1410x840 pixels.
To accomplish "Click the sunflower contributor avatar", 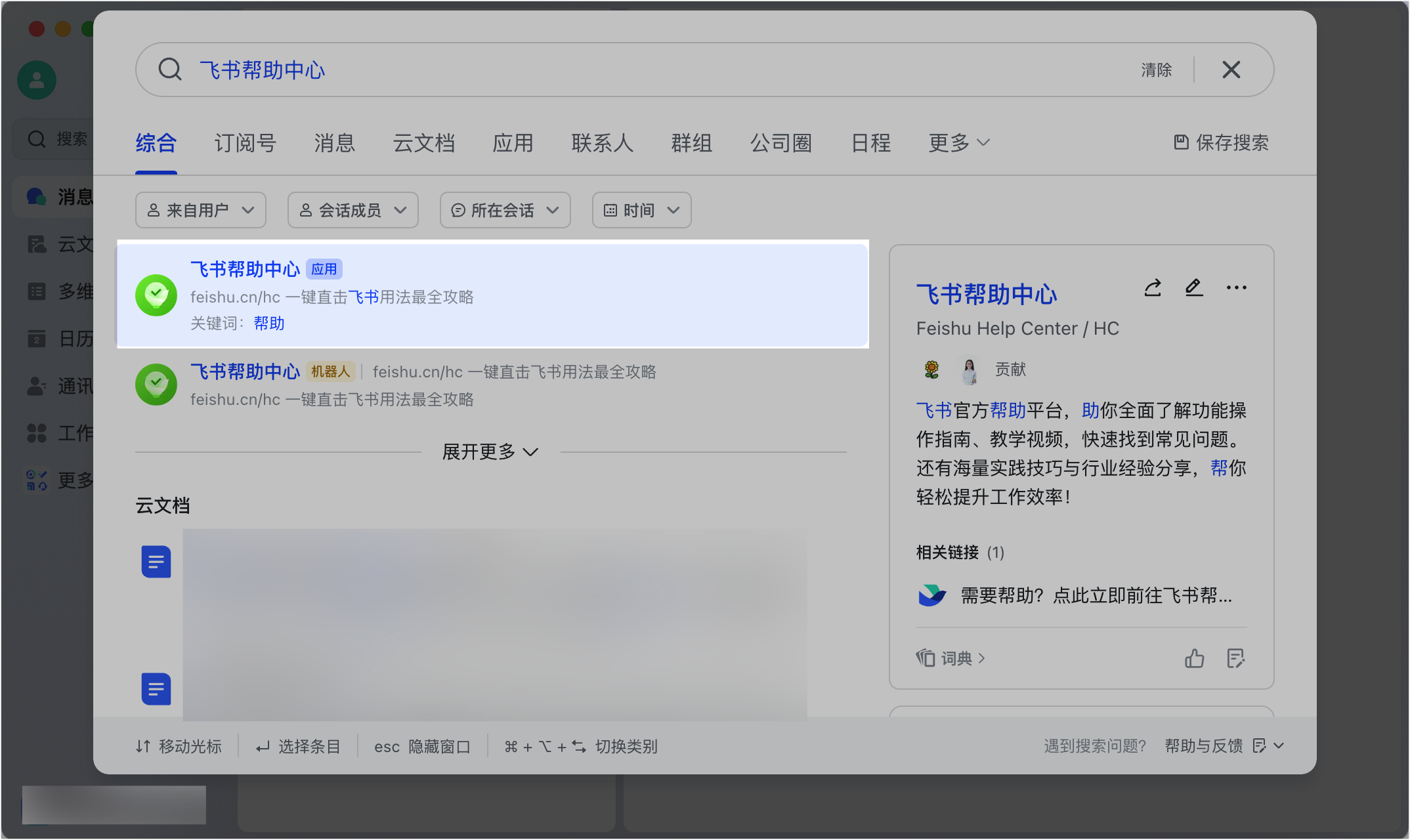I will tap(931, 369).
